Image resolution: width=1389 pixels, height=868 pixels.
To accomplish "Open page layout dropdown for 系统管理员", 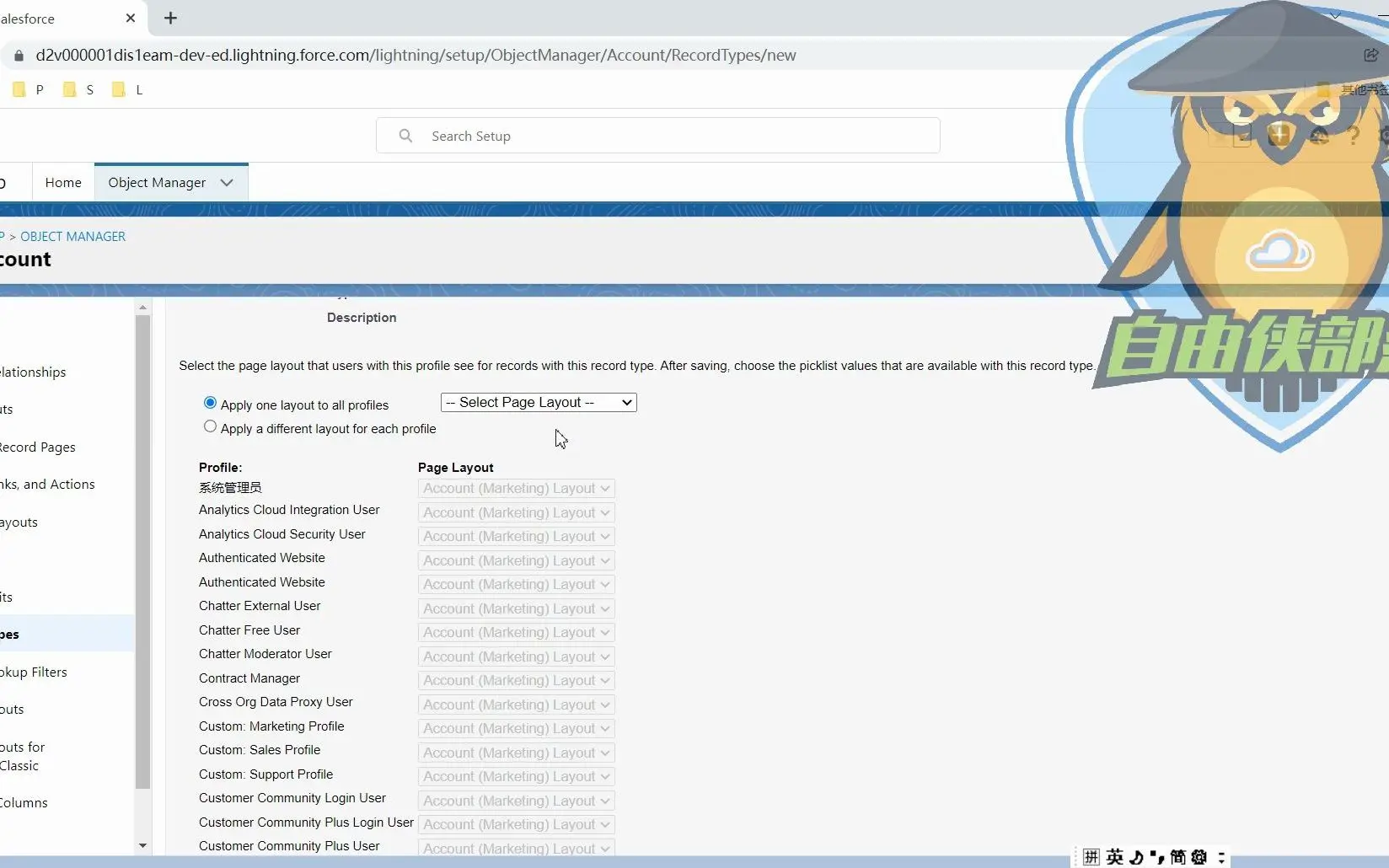I will pyautogui.click(x=516, y=489).
